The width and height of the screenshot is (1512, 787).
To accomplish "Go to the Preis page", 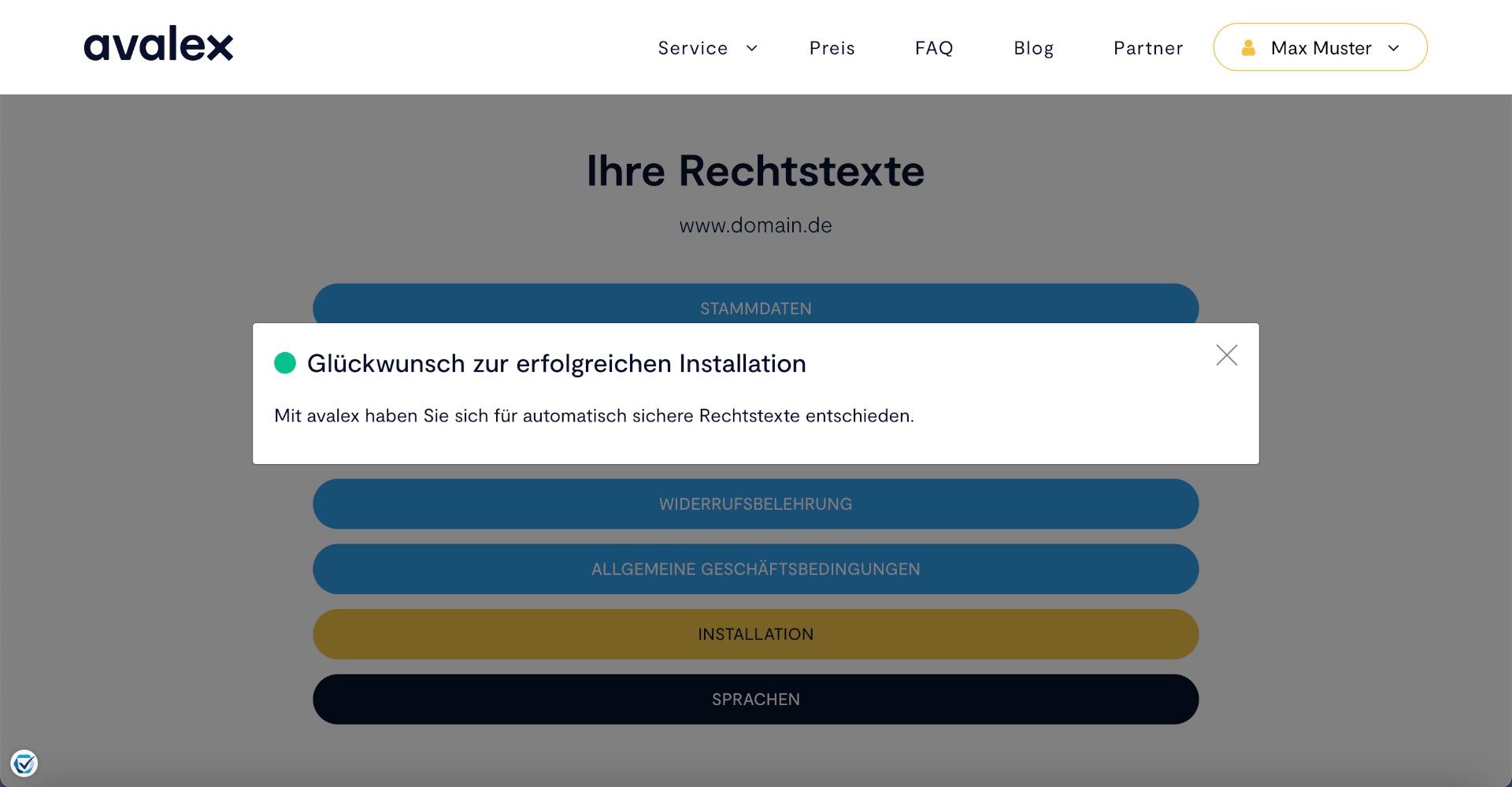I will [x=832, y=48].
